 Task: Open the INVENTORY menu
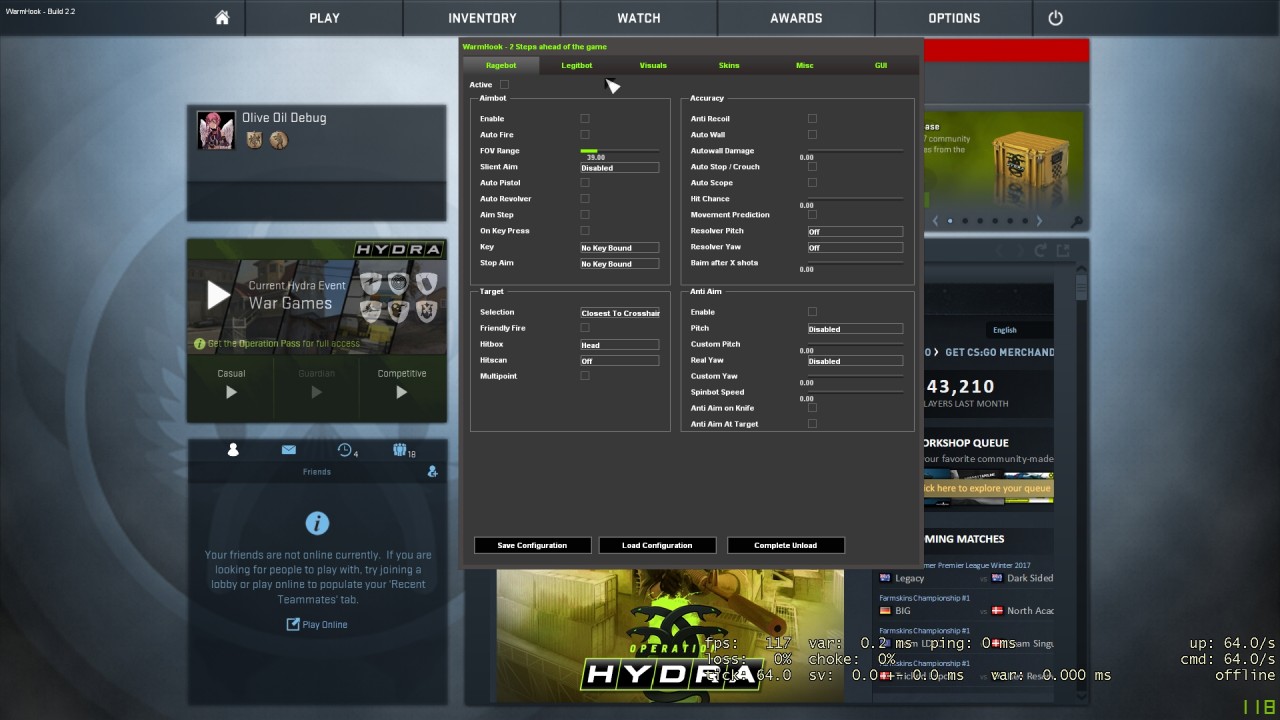click(482, 18)
